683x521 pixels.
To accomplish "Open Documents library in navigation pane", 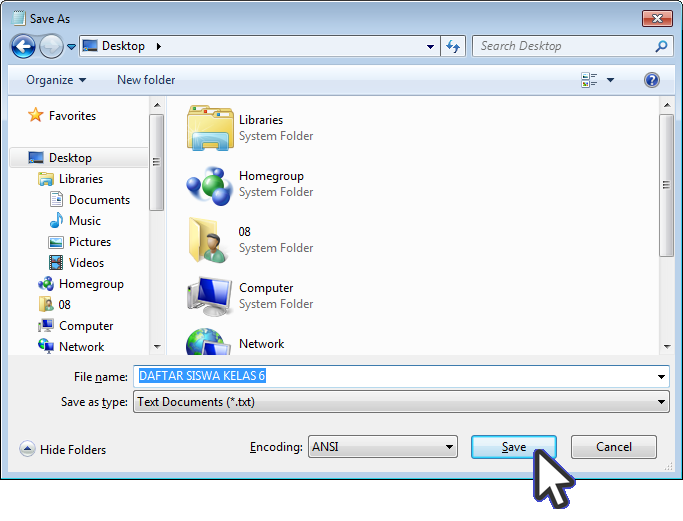I will click(x=90, y=200).
